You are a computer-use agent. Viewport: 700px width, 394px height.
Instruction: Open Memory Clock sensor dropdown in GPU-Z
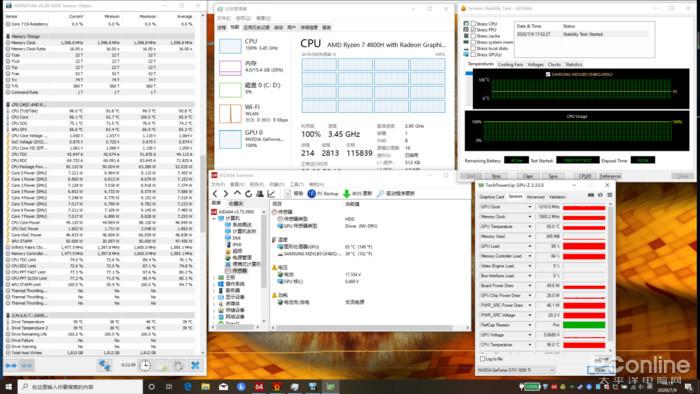[x=529, y=217]
